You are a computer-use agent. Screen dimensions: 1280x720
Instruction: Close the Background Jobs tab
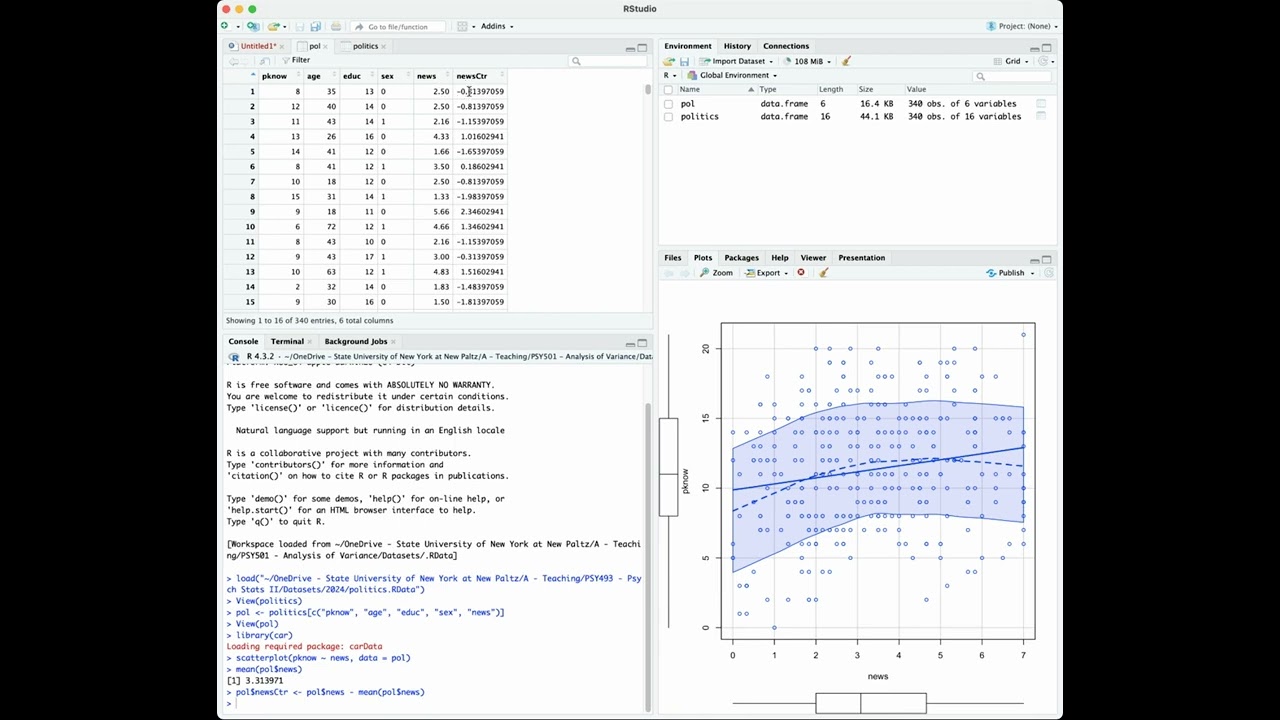click(x=393, y=342)
